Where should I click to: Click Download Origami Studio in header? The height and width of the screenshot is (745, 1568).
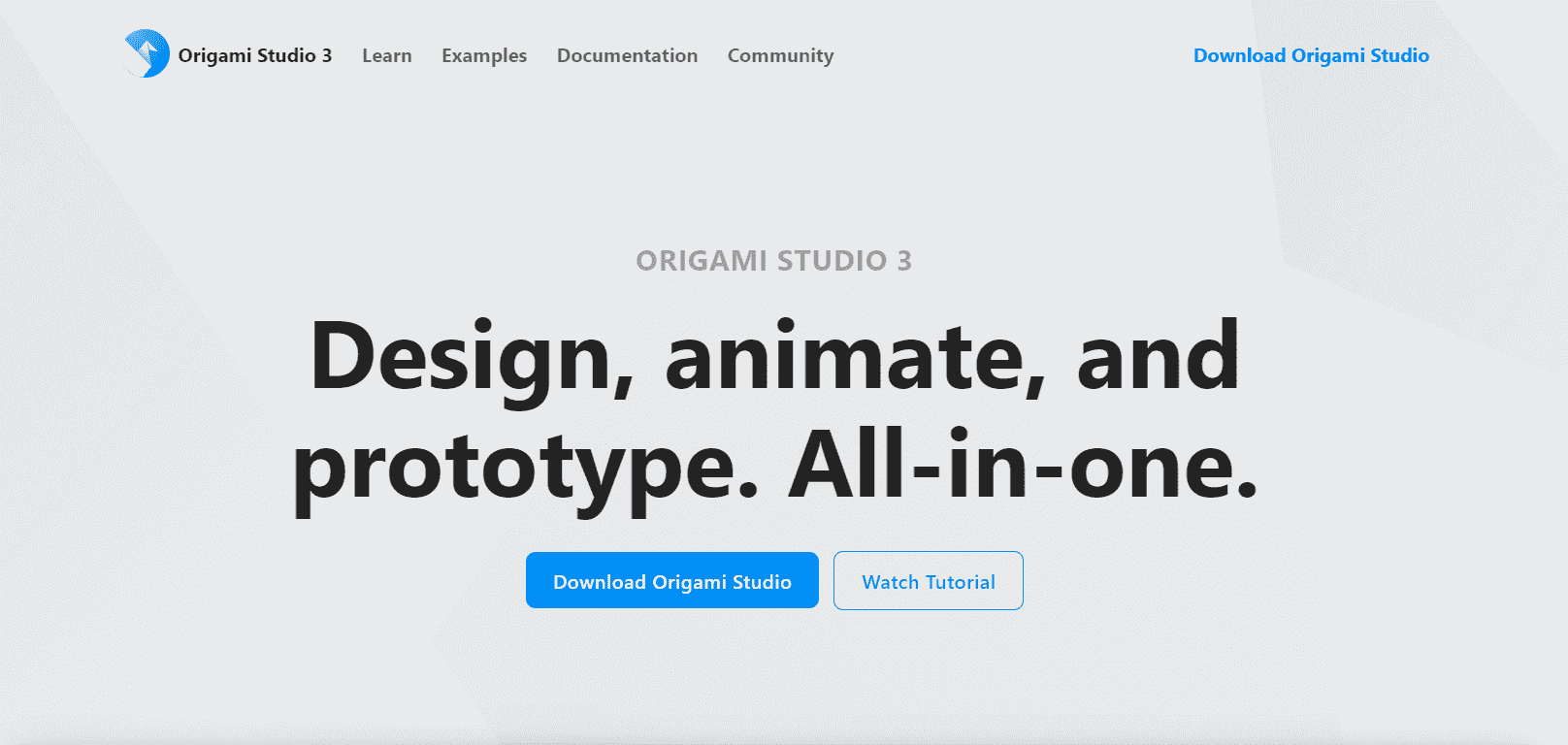[x=1311, y=55]
